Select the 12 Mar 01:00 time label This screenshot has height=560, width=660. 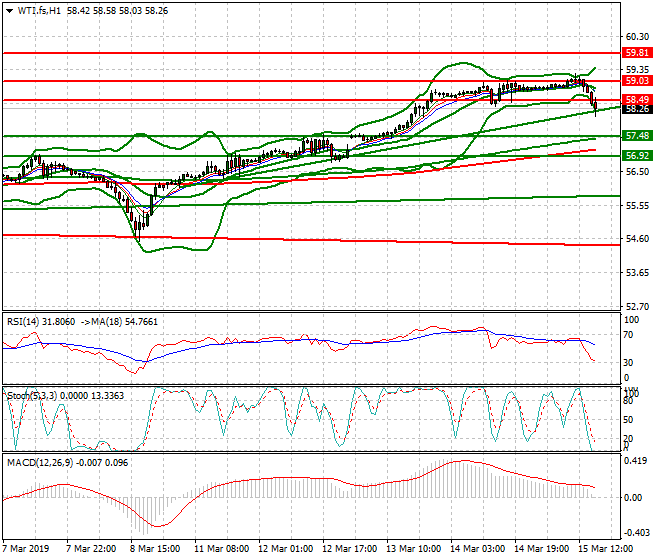point(285,549)
